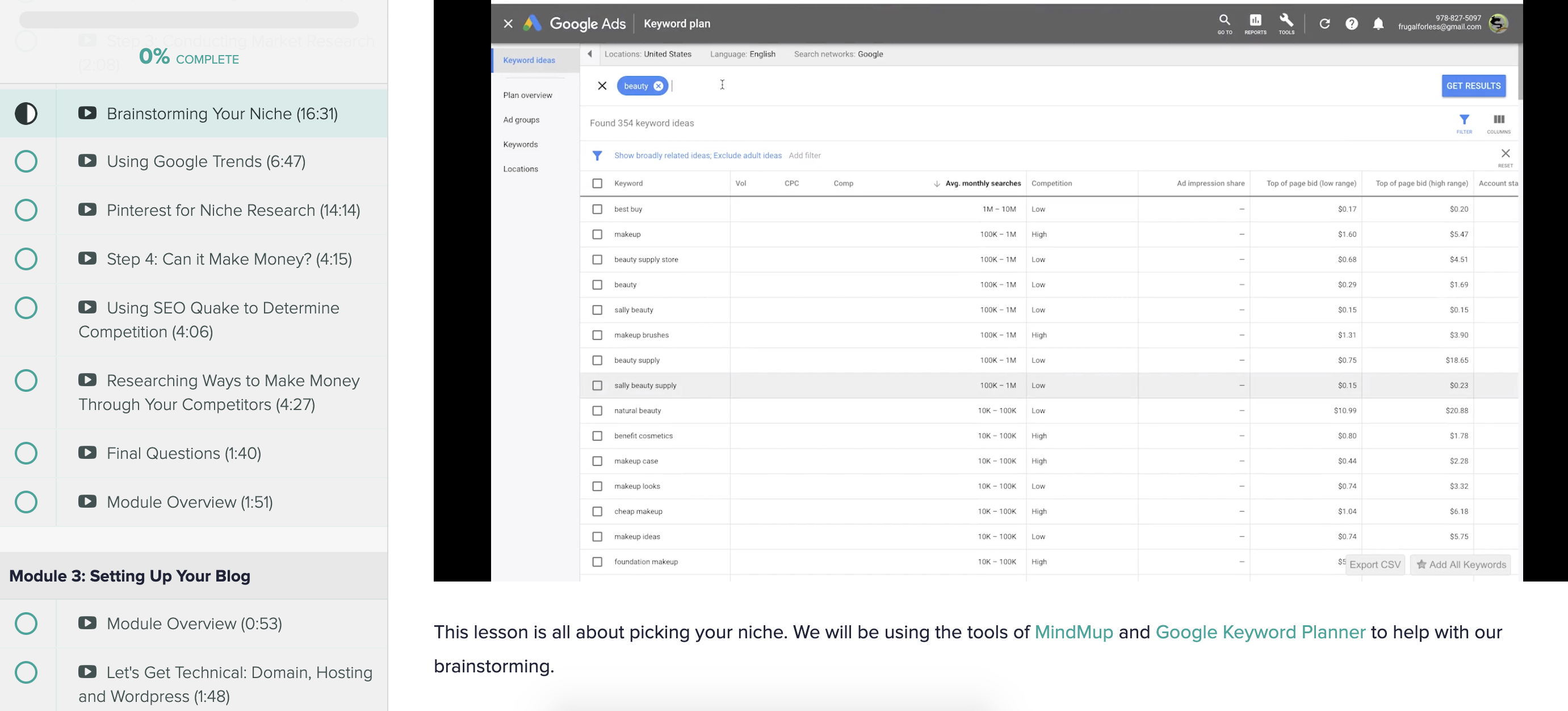Click the GET RESULTS button

point(1473,86)
